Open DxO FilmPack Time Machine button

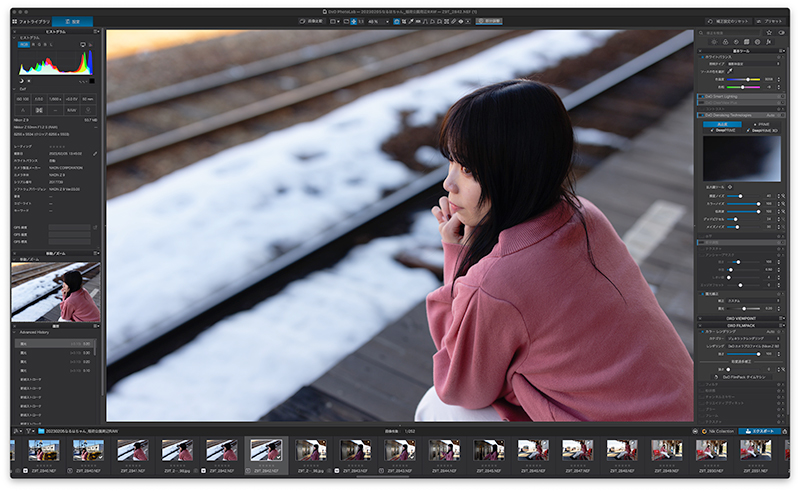click(x=741, y=377)
